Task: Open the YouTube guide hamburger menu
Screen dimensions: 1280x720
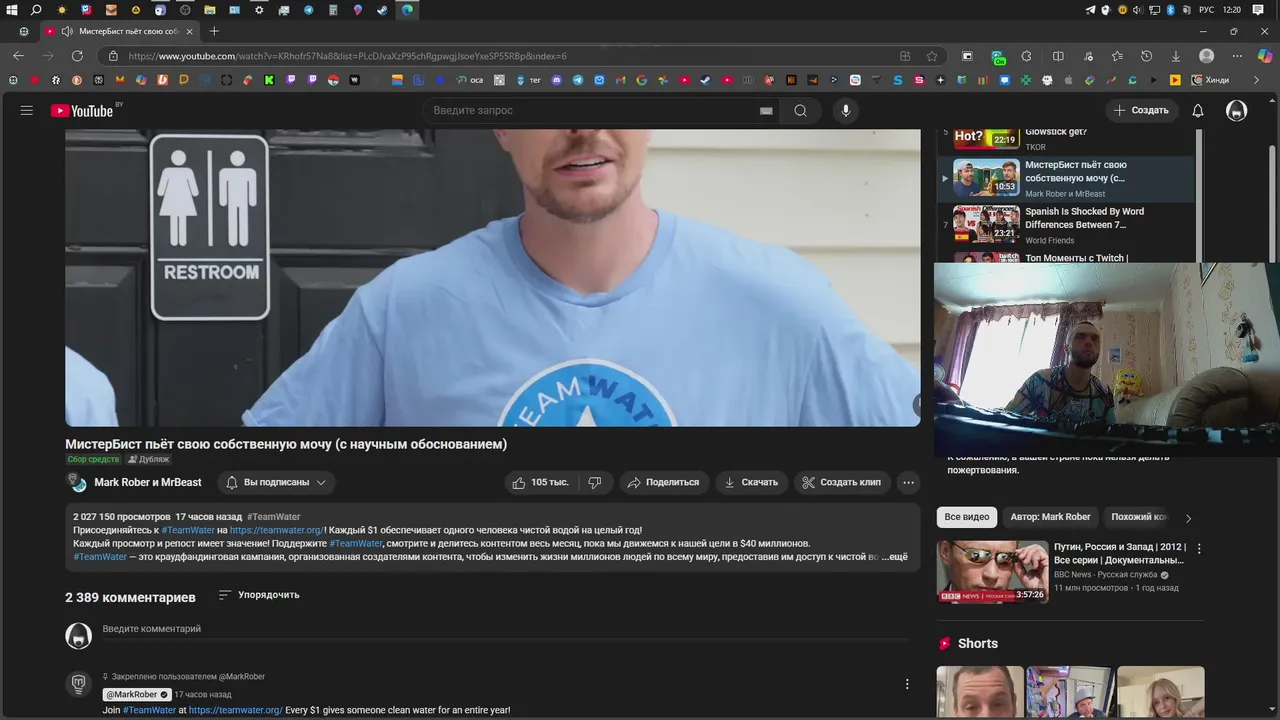Action: tap(27, 110)
